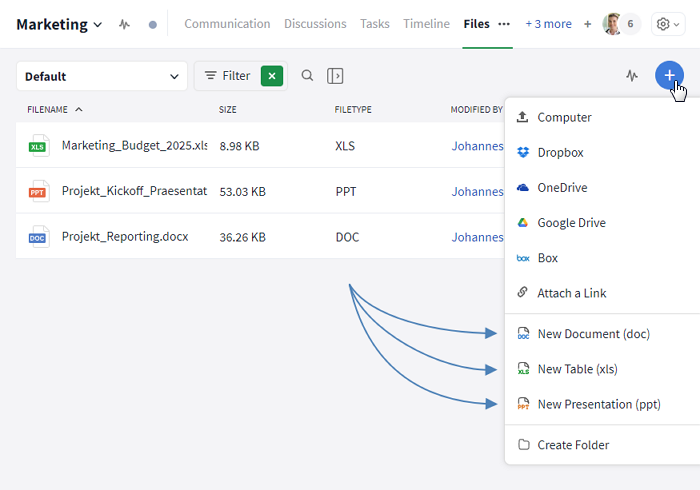This screenshot has height=490, width=700.
Task: Click the DOC filetype cell
Action: click(347, 237)
